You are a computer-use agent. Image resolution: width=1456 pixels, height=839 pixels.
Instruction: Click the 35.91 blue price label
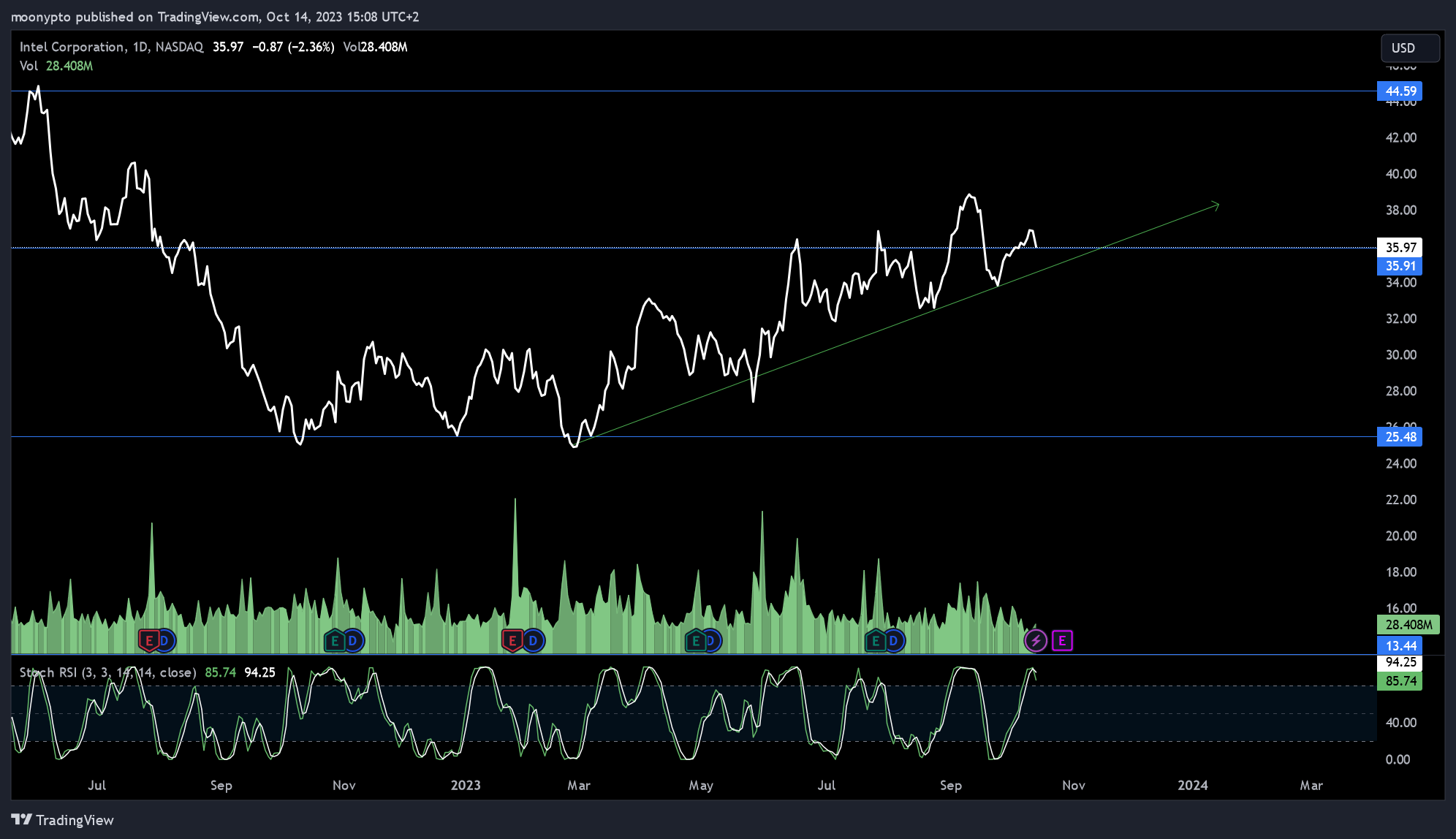pos(1400,266)
